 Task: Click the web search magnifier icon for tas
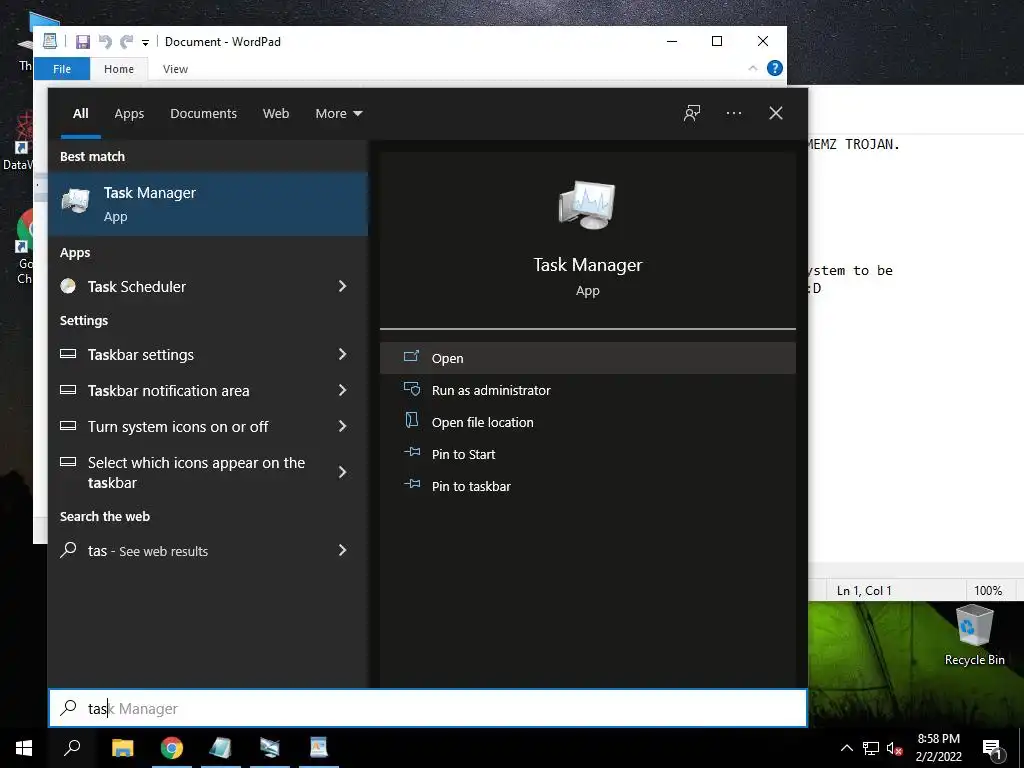point(68,550)
